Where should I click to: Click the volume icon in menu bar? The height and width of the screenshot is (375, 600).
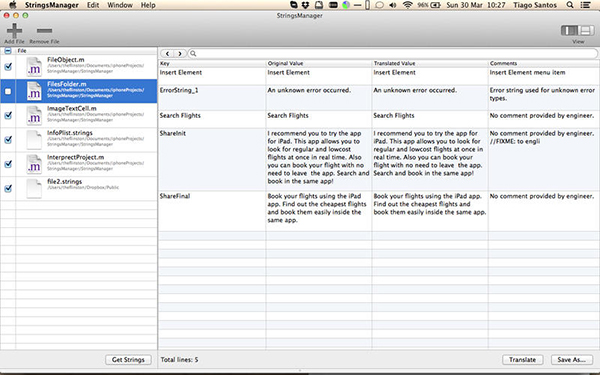(393, 5)
